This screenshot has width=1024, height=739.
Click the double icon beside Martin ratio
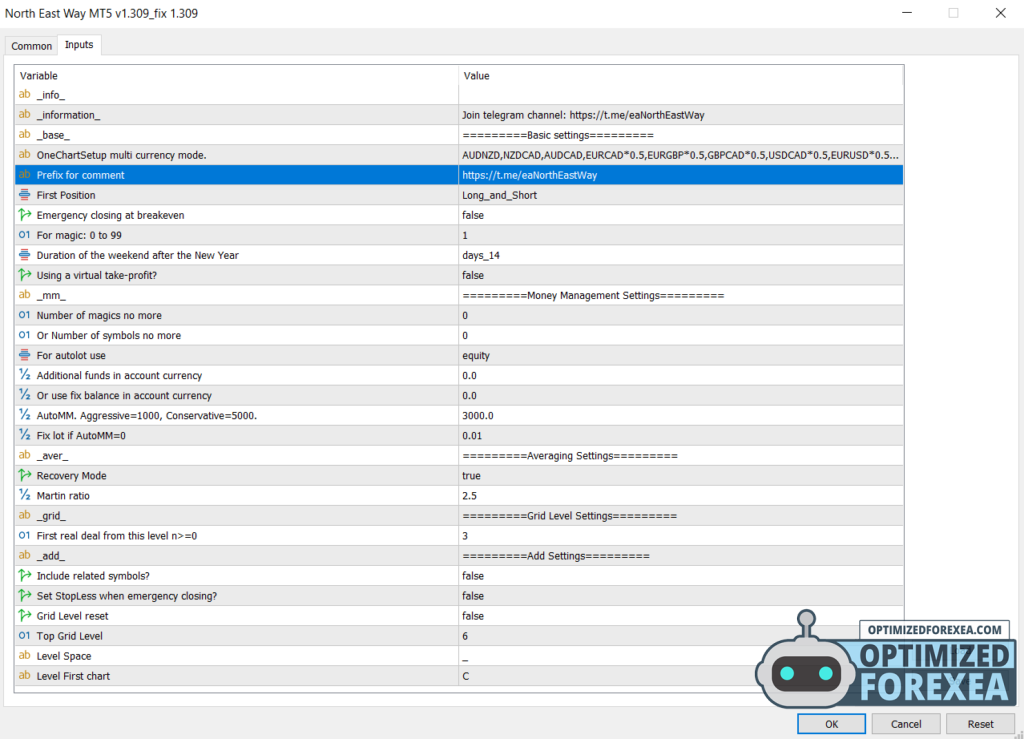pos(25,495)
